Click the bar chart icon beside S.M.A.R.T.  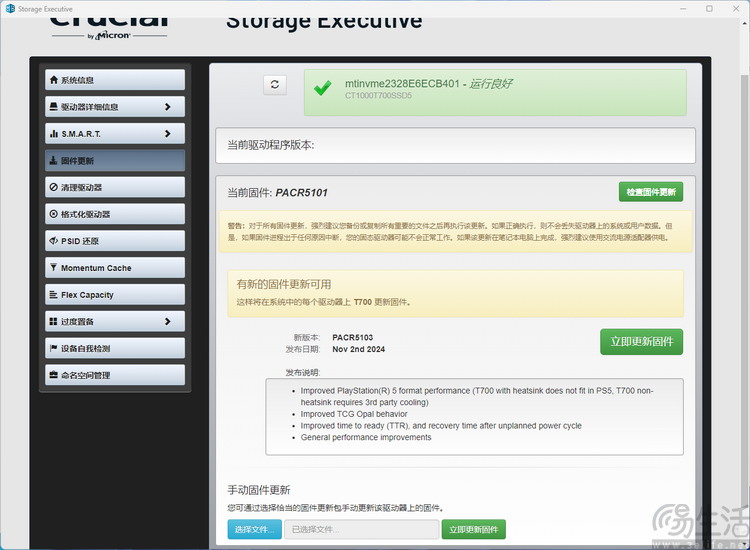54,134
